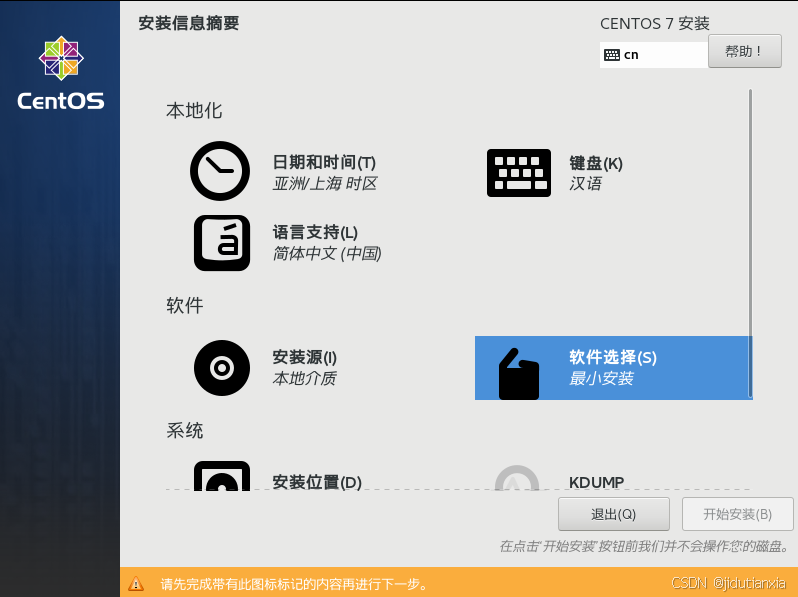798x597 pixels.
Task: Click the Keyboard layout icon
Action: (518, 172)
